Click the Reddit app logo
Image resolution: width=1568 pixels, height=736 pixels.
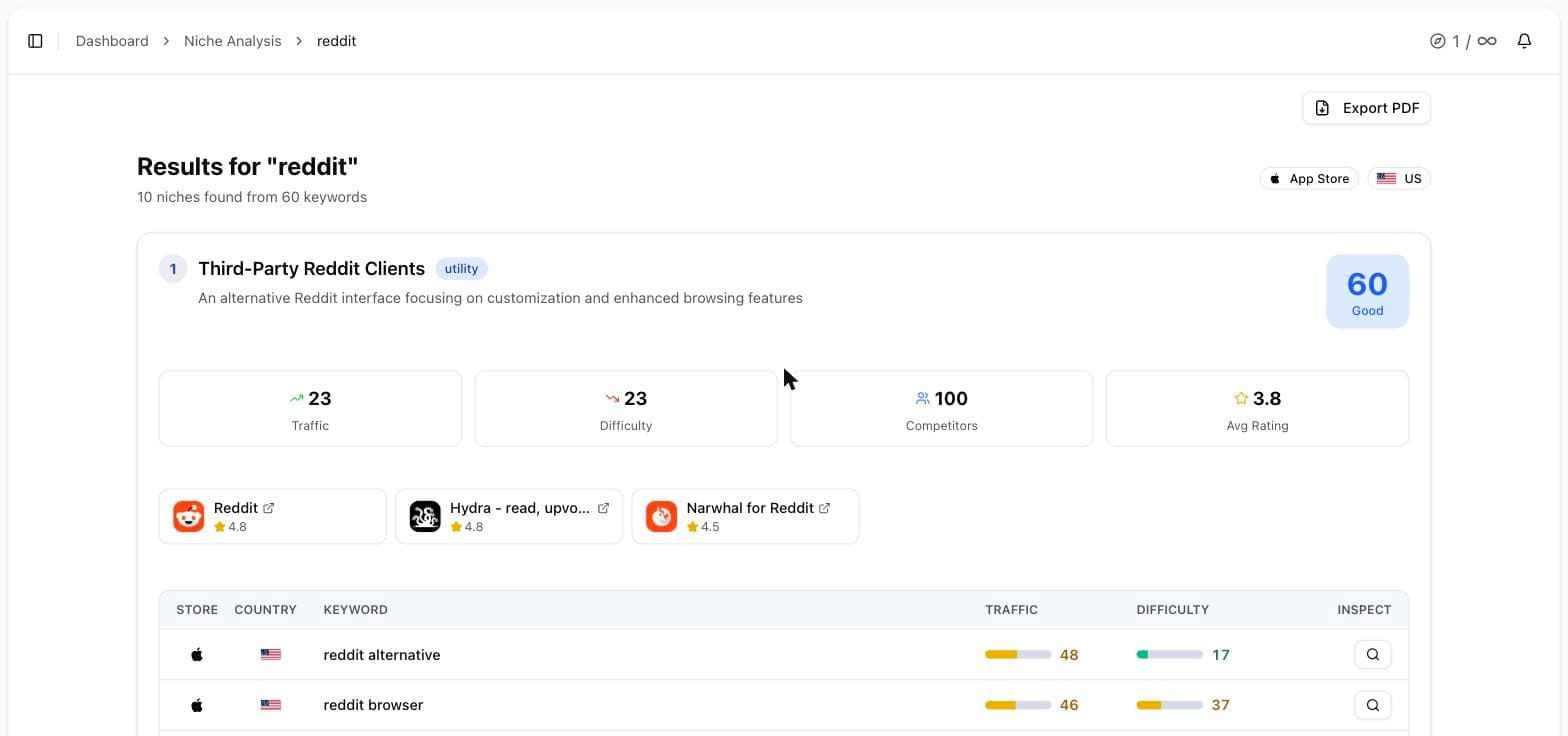point(188,516)
